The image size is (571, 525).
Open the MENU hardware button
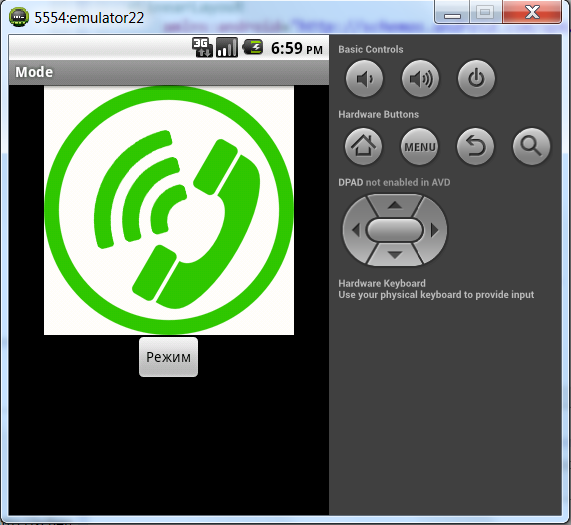[x=420, y=146]
